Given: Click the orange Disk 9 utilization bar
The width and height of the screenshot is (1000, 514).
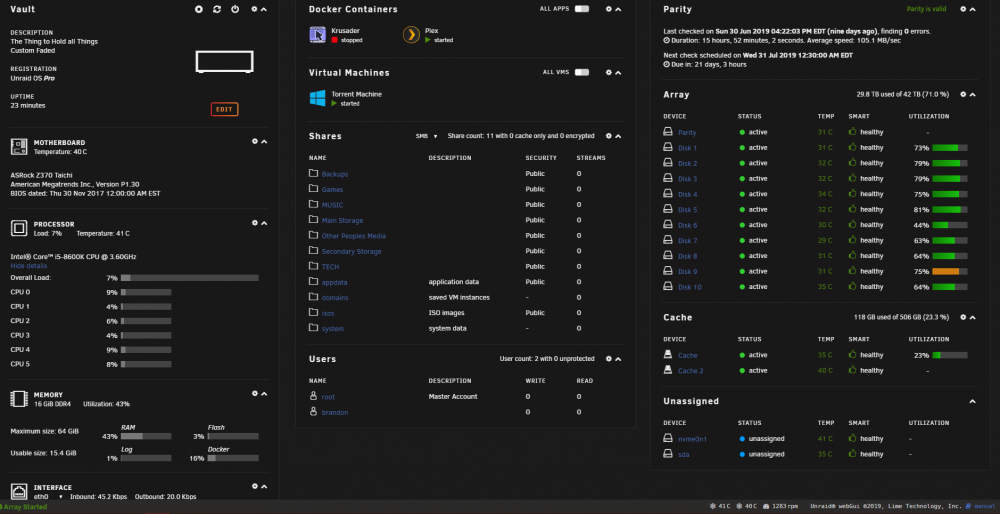Looking at the screenshot, I should (x=950, y=271).
